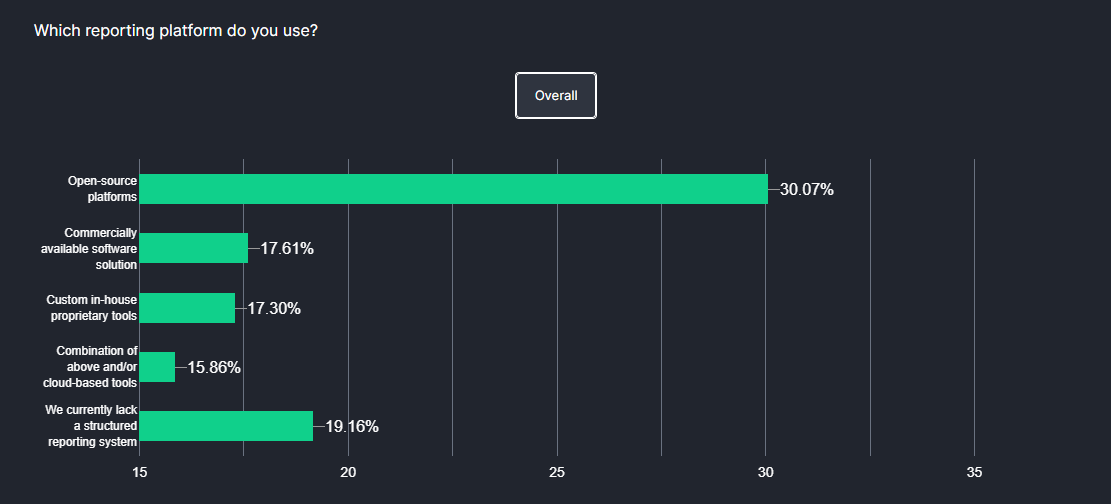Click the Combination of above and/or cloud-based label
1111x504 pixels.
pos(90,367)
